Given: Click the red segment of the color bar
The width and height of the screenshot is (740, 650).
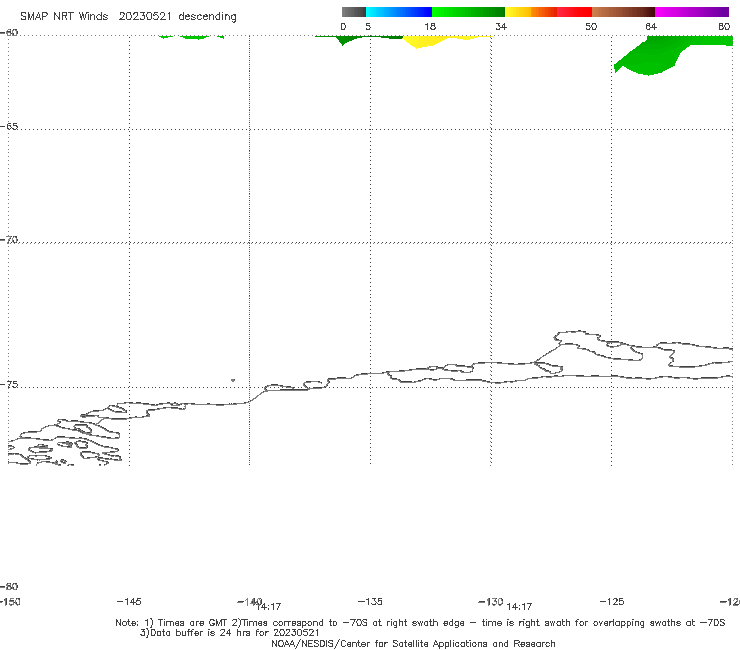Looking at the screenshot, I should [x=574, y=12].
